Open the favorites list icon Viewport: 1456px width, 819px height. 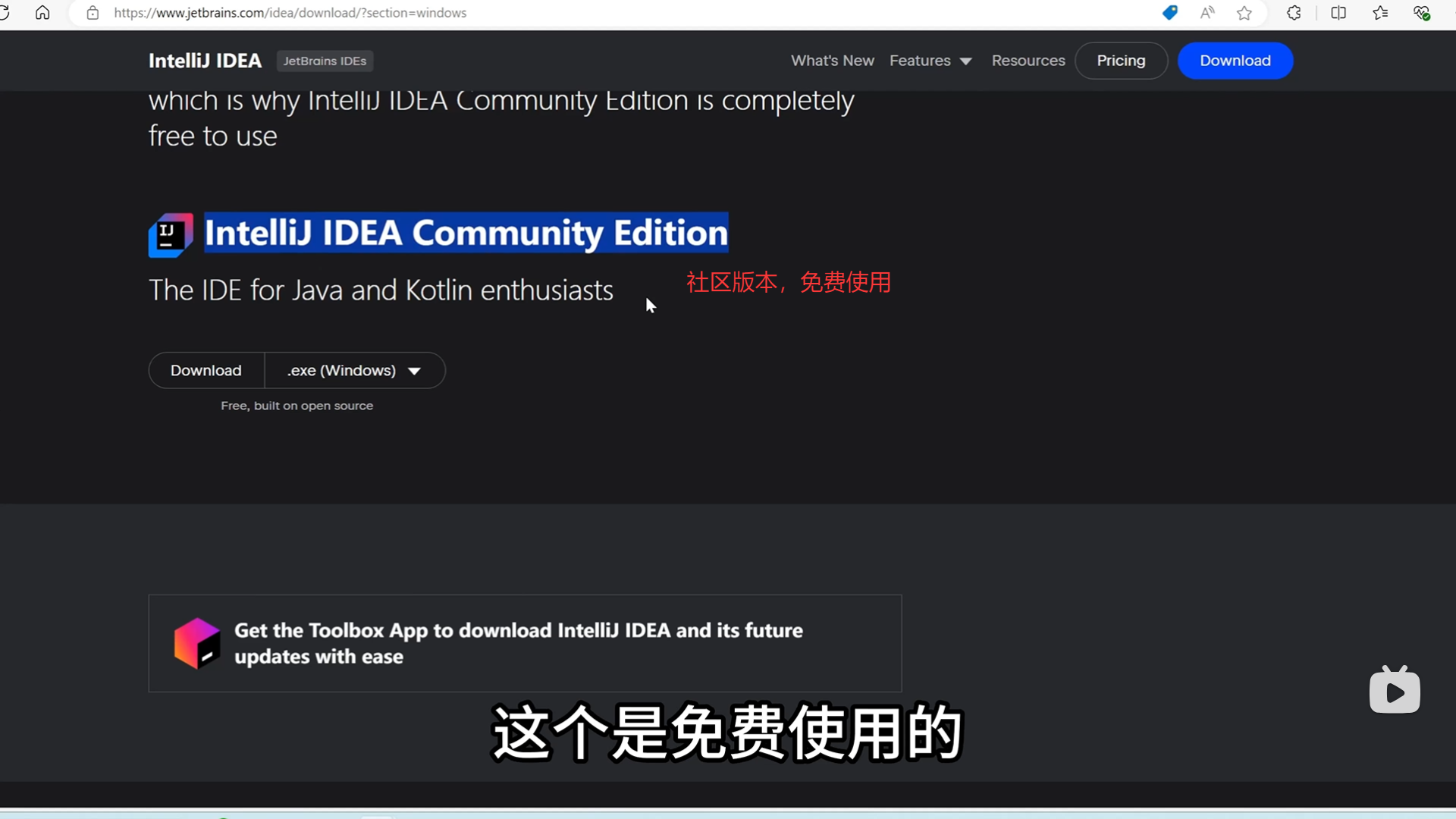1380,13
